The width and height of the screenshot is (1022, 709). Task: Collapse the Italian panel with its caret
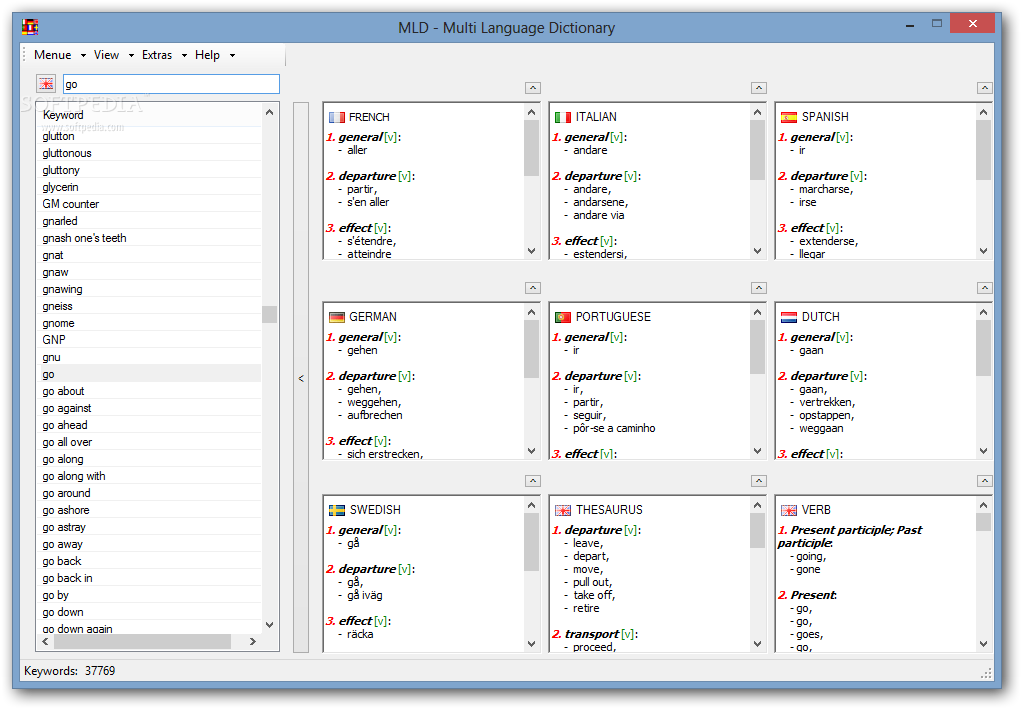[759, 88]
